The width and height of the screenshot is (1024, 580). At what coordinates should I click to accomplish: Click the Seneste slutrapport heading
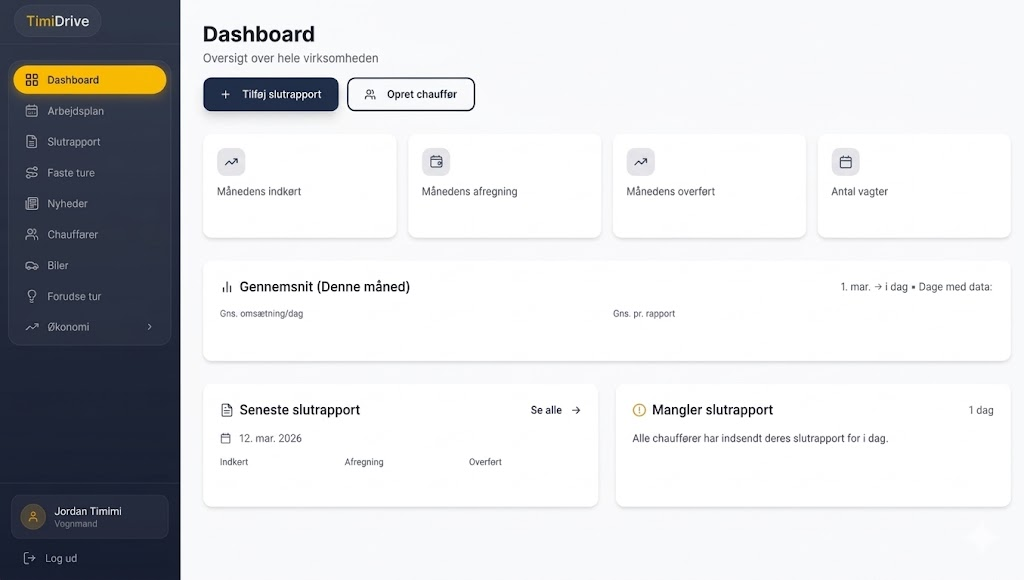pyautogui.click(x=300, y=410)
